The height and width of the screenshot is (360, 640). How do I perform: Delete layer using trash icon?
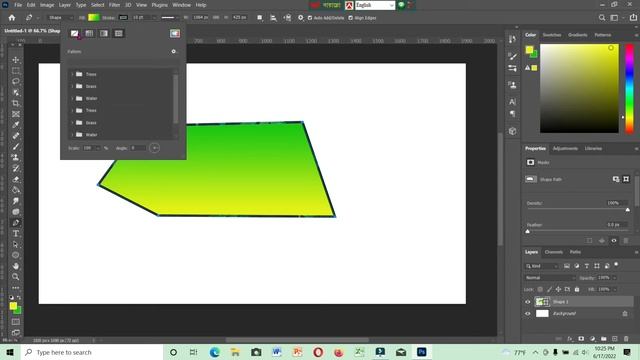[x=626, y=339]
